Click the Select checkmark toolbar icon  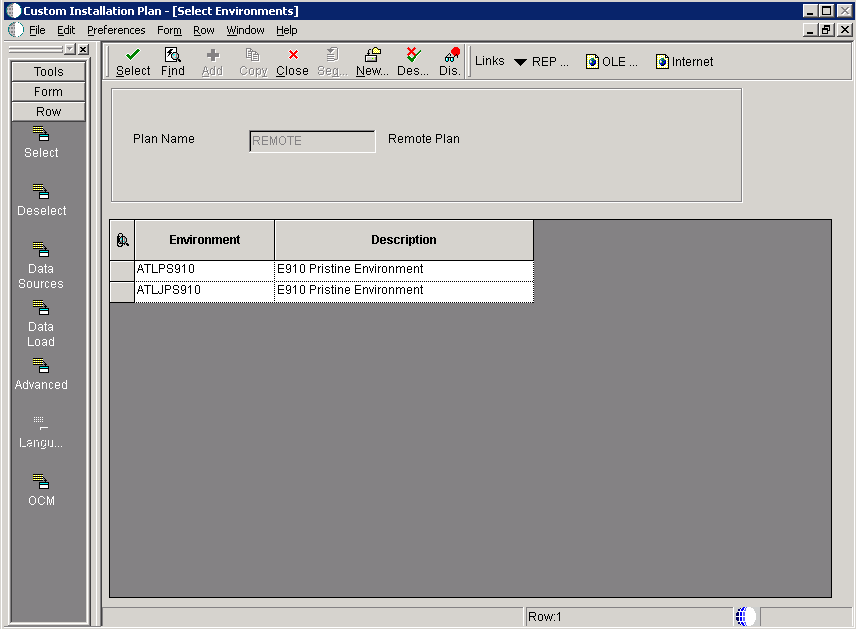point(133,62)
